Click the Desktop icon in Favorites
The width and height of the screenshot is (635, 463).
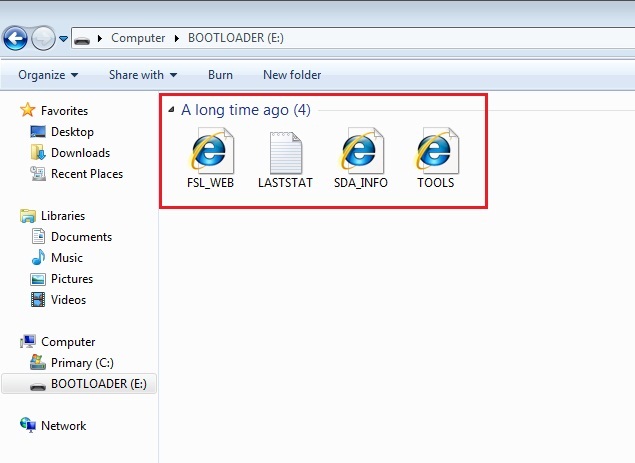point(38,132)
